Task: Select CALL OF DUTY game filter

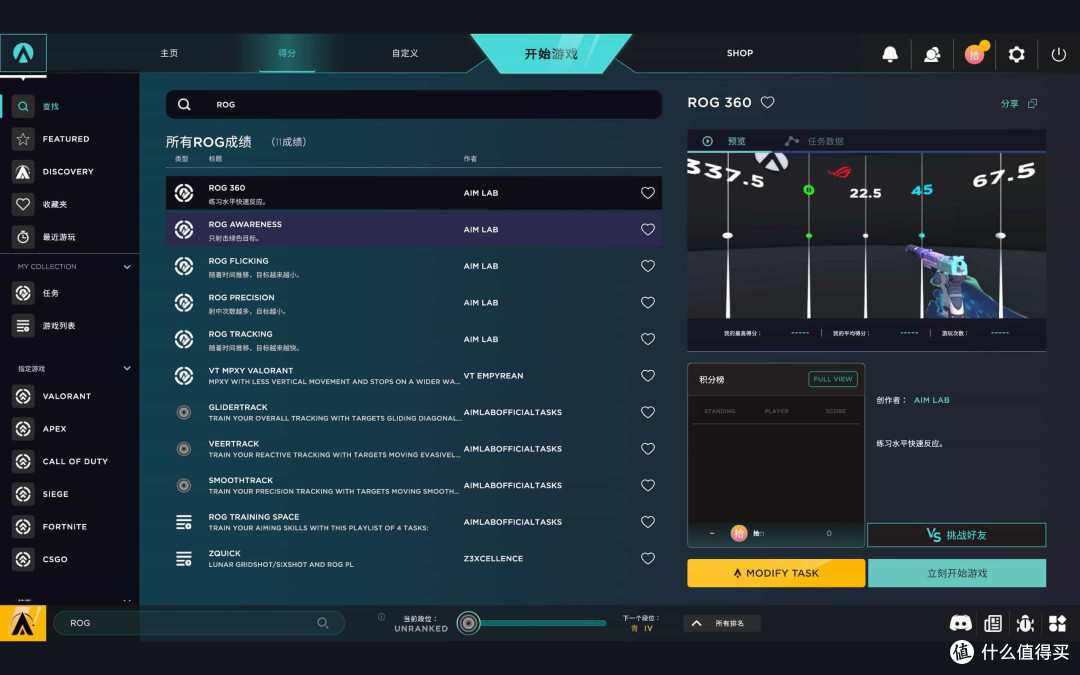Action: [x=70, y=461]
